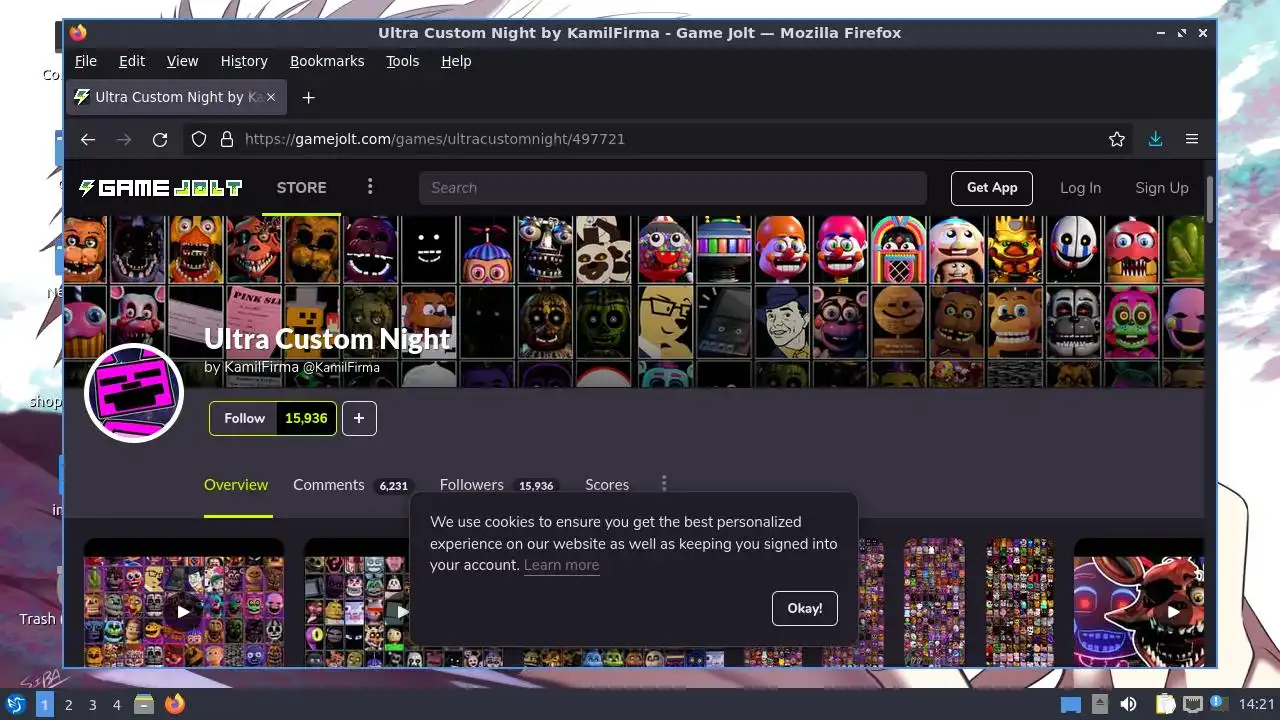Open the tracking protection shield icon
The height and width of the screenshot is (720, 1280).
pos(199,139)
